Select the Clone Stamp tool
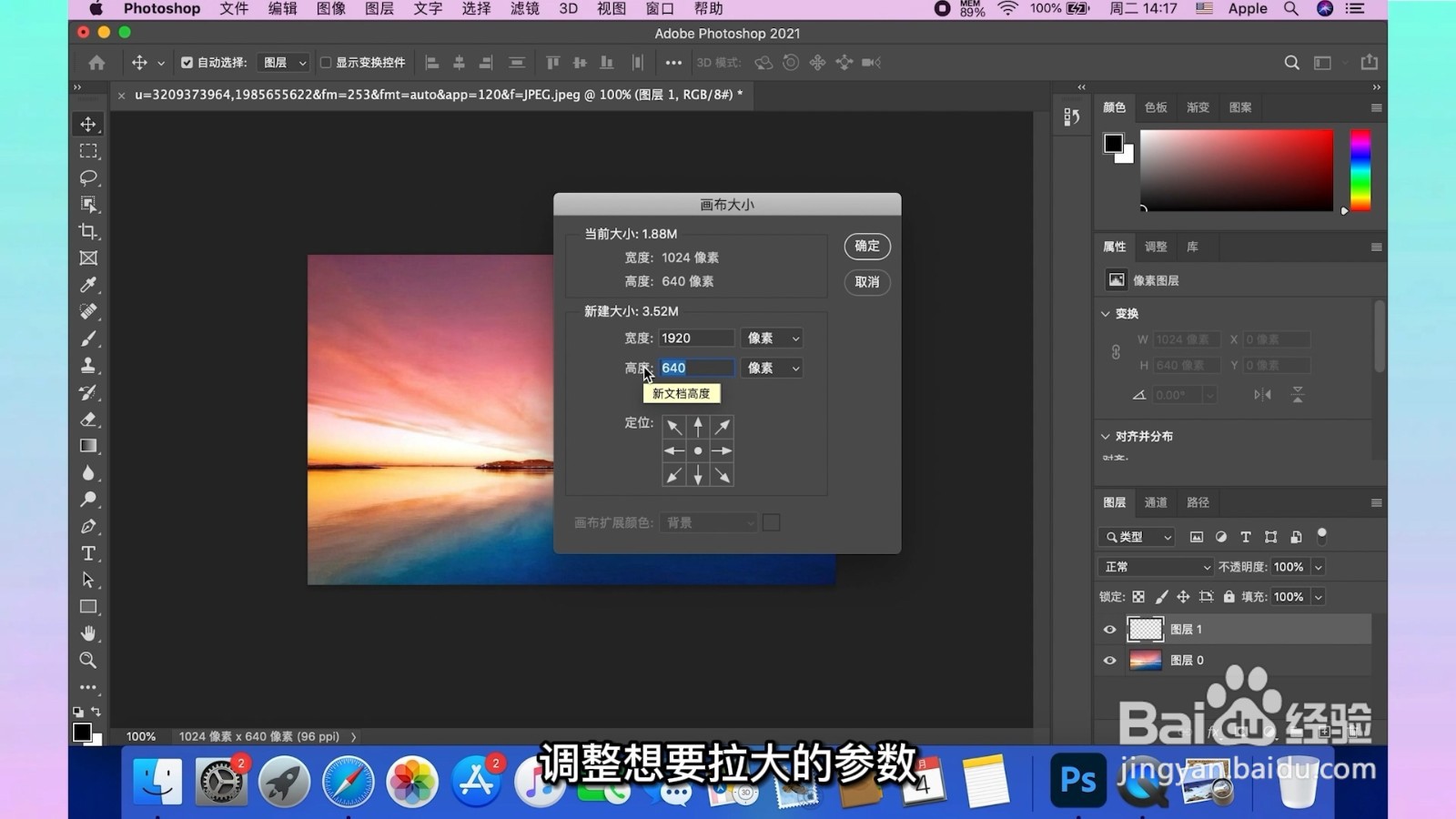The height and width of the screenshot is (819, 1456). coord(88,366)
